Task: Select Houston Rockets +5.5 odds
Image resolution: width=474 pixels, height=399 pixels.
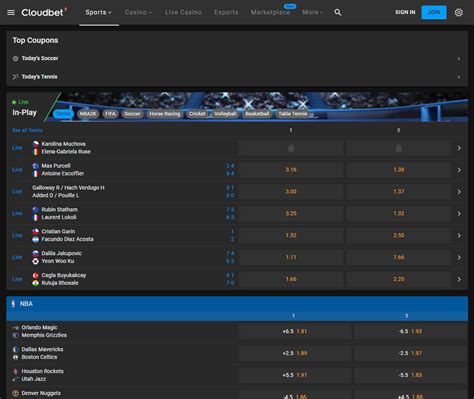Action: point(295,375)
